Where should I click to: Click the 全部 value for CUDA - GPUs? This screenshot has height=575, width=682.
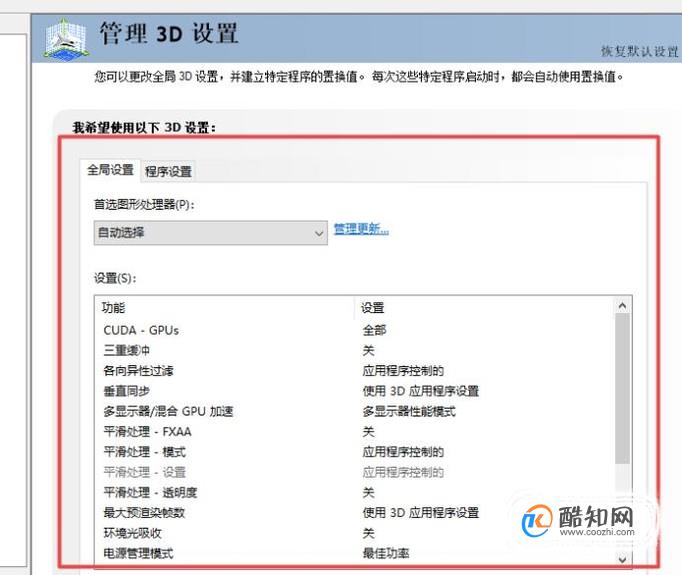[374, 331]
